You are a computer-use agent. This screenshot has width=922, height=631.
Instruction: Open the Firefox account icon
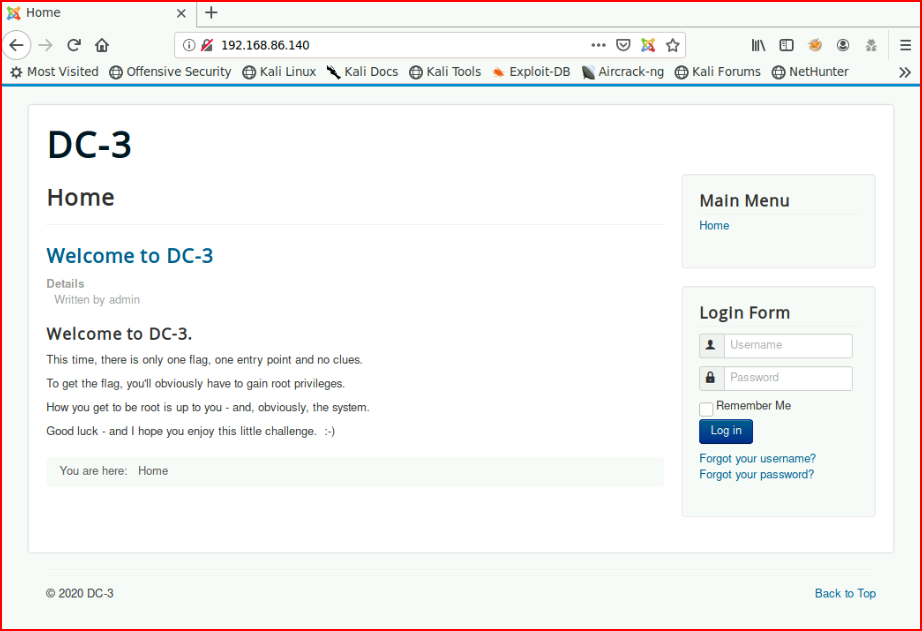click(843, 45)
